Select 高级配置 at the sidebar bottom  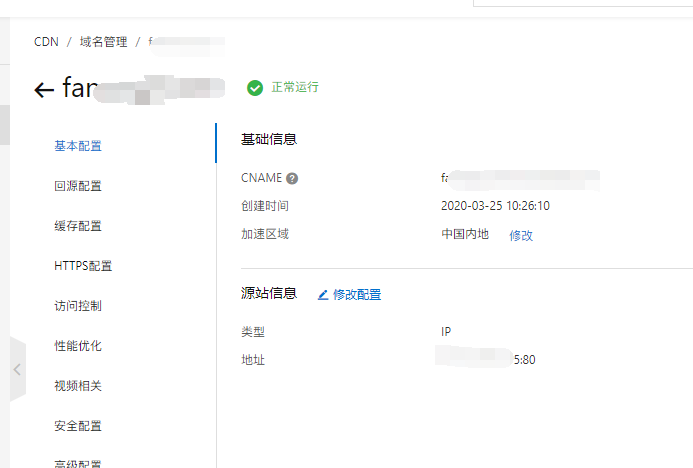pyautogui.click(x=78, y=462)
